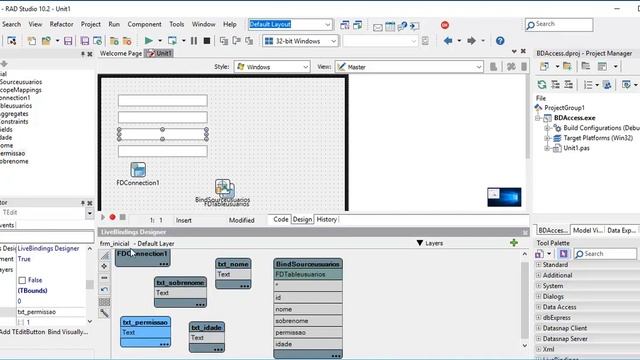
Task: Open the Style Windows dropdown
Action: 305,67
